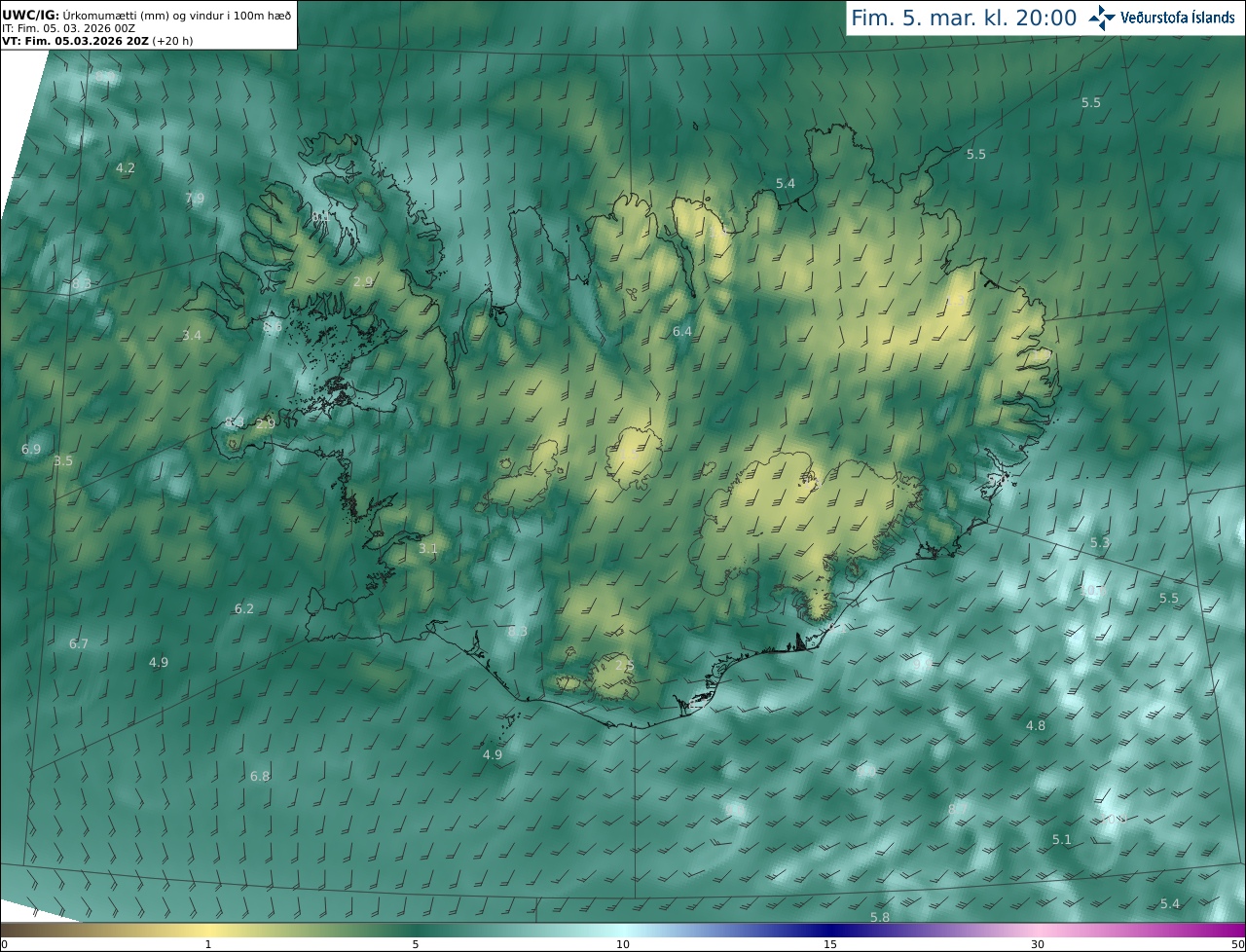Click the 7.9 value on the map
The width and height of the screenshot is (1246, 952).
[195, 199]
